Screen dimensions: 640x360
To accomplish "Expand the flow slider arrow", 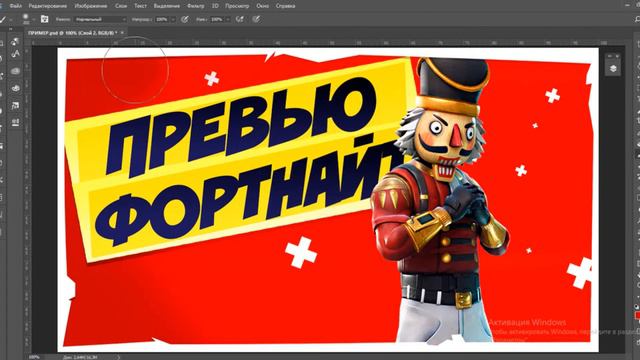I will pos(228,19).
